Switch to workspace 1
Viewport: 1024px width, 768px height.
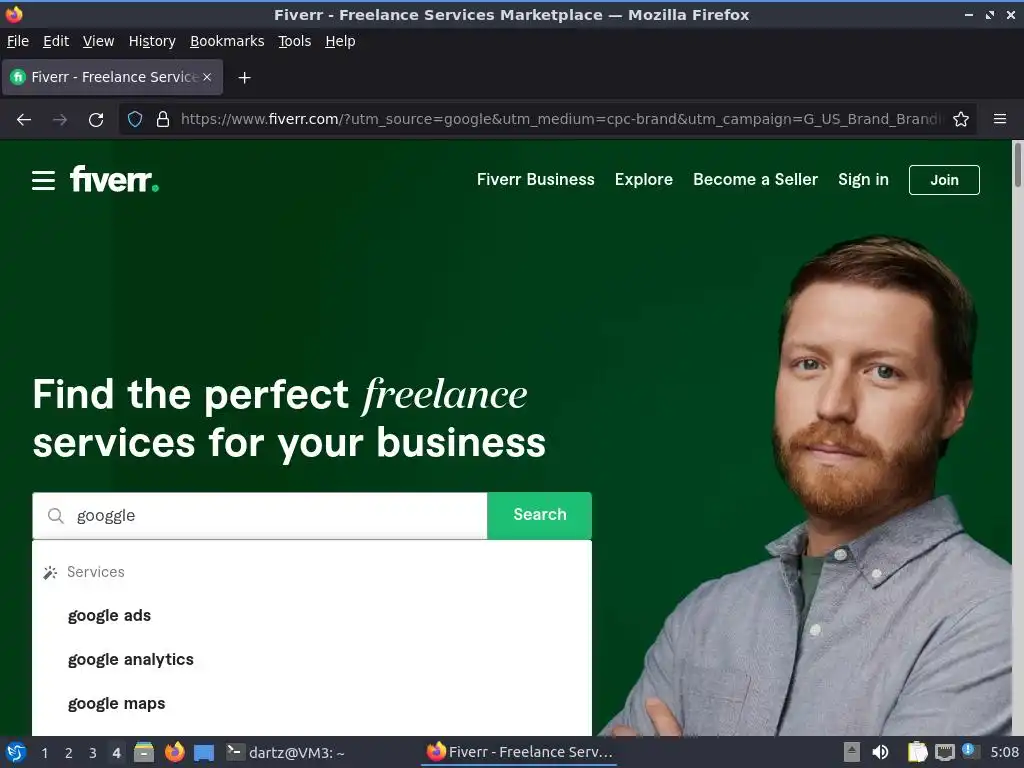44,753
